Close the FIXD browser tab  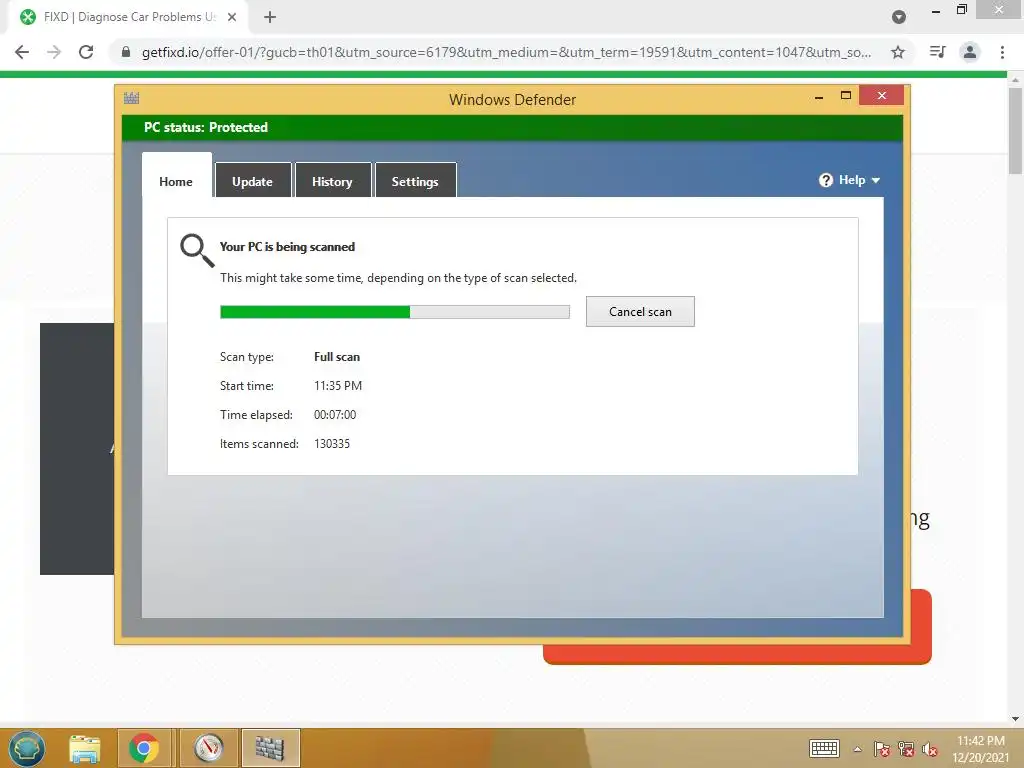[232, 17]
